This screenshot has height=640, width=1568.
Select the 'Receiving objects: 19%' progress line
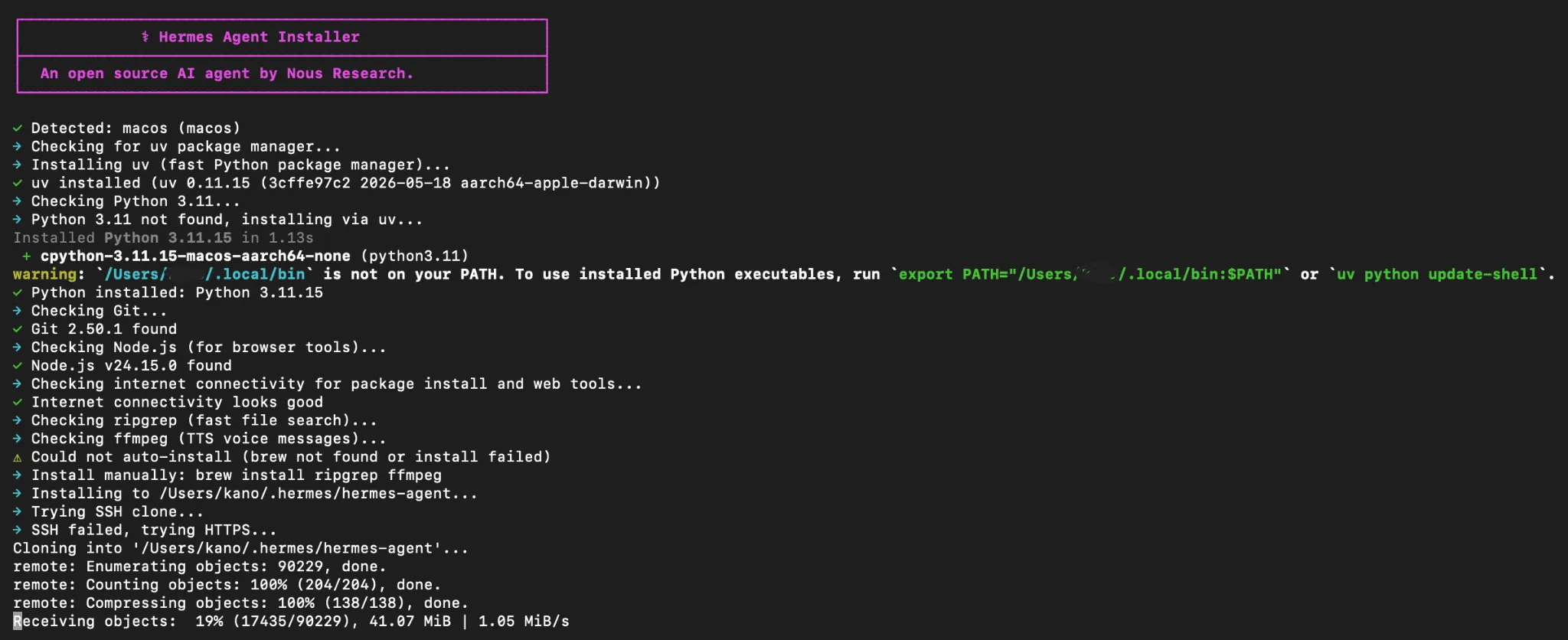click(x=291, y=622)
